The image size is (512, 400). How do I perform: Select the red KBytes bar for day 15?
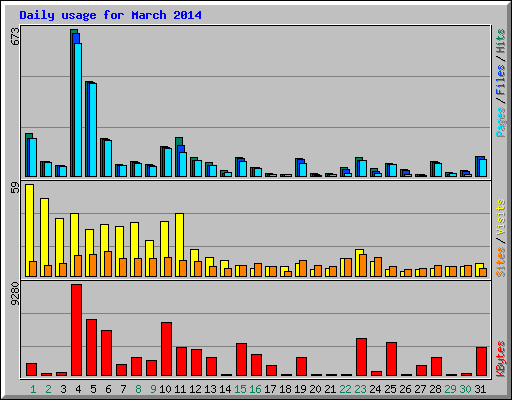[241, 360]
